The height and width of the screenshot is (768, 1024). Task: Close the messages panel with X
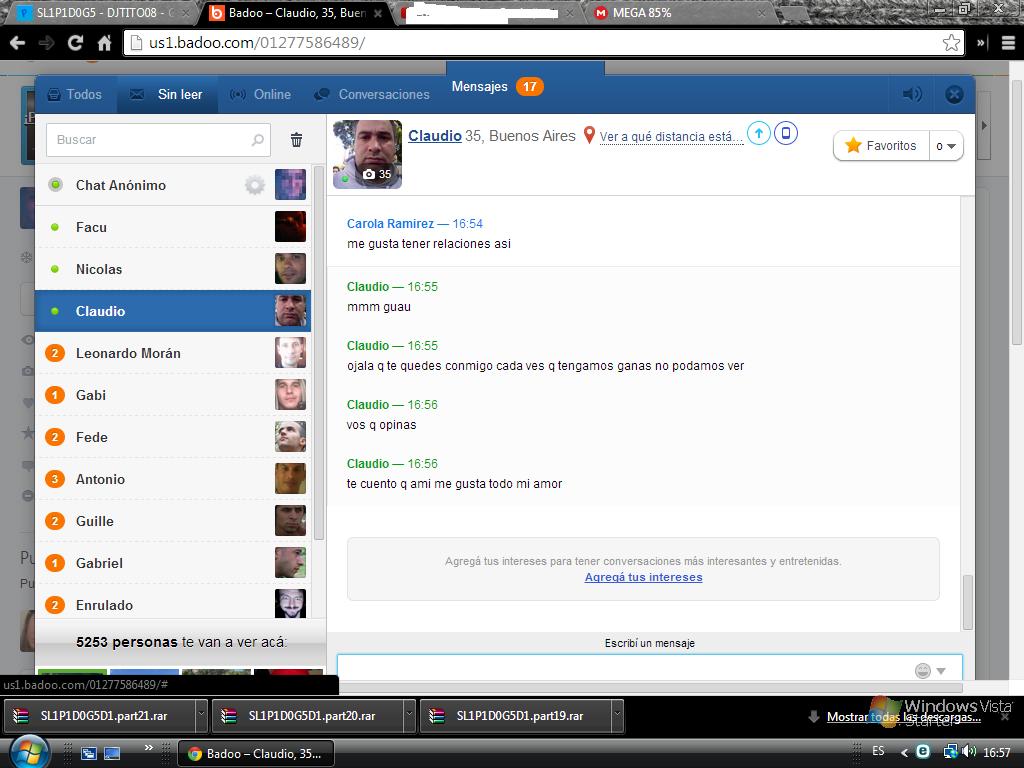click(954, 95)
